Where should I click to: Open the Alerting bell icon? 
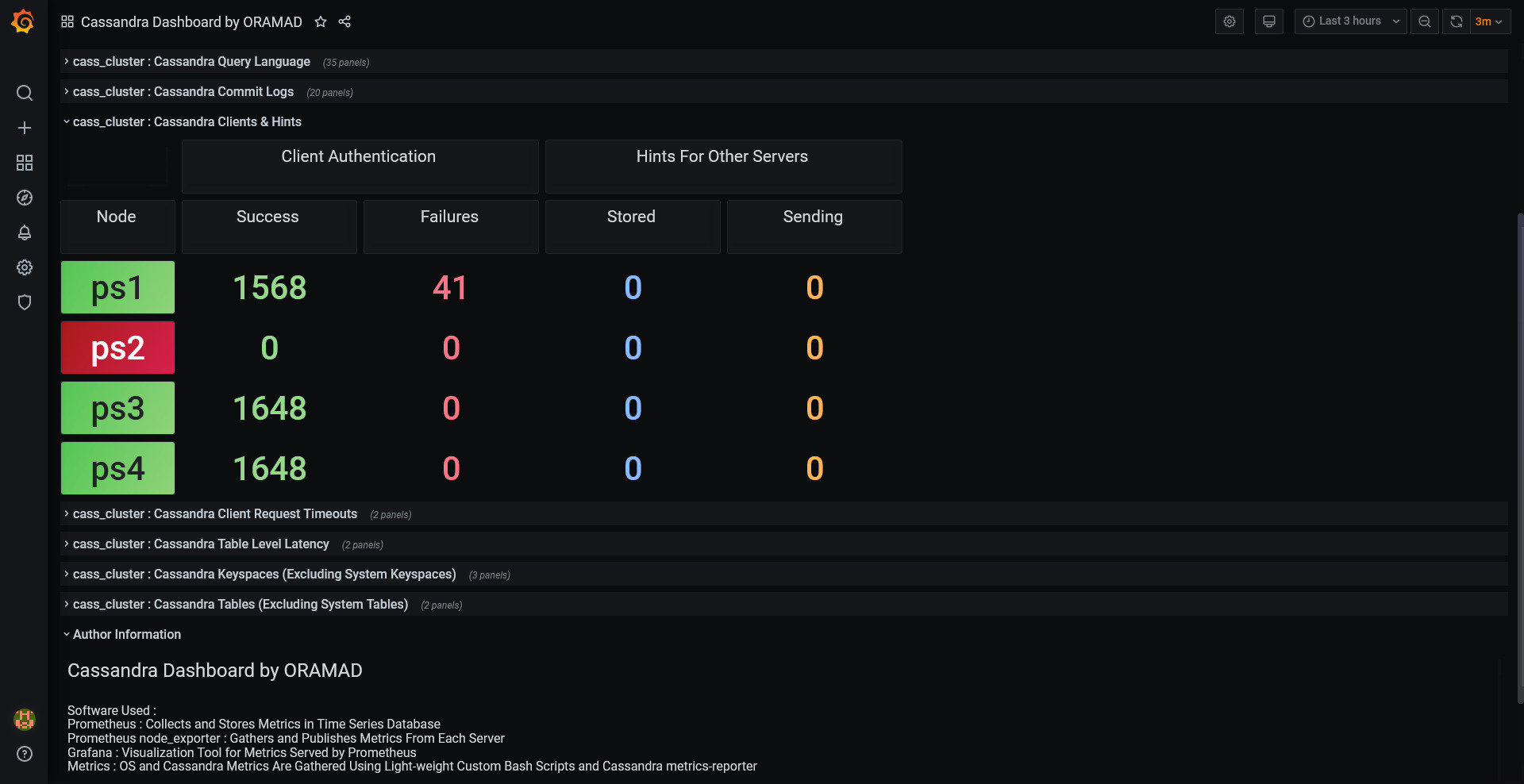pyautogui.click(x=25, y=233)
